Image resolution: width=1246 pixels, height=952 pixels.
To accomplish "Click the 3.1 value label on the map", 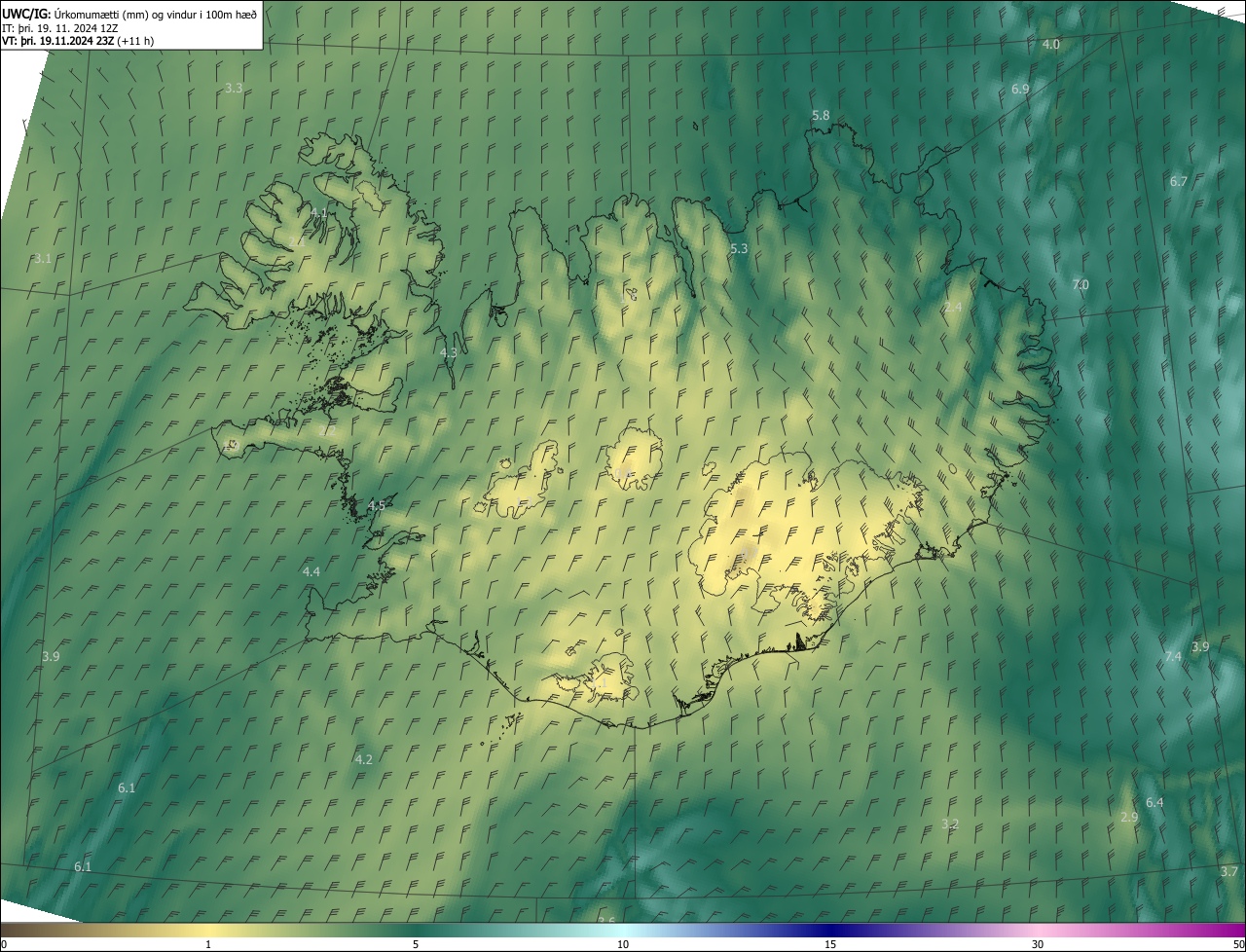I will click(42, 259).
